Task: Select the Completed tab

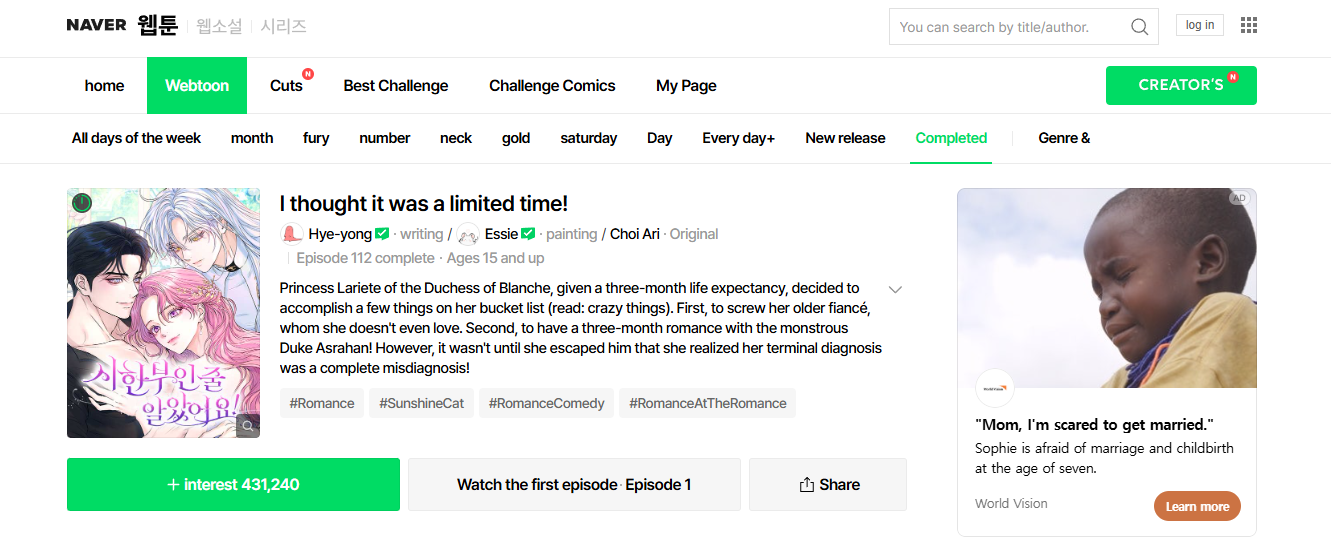Action: (951, 138)
